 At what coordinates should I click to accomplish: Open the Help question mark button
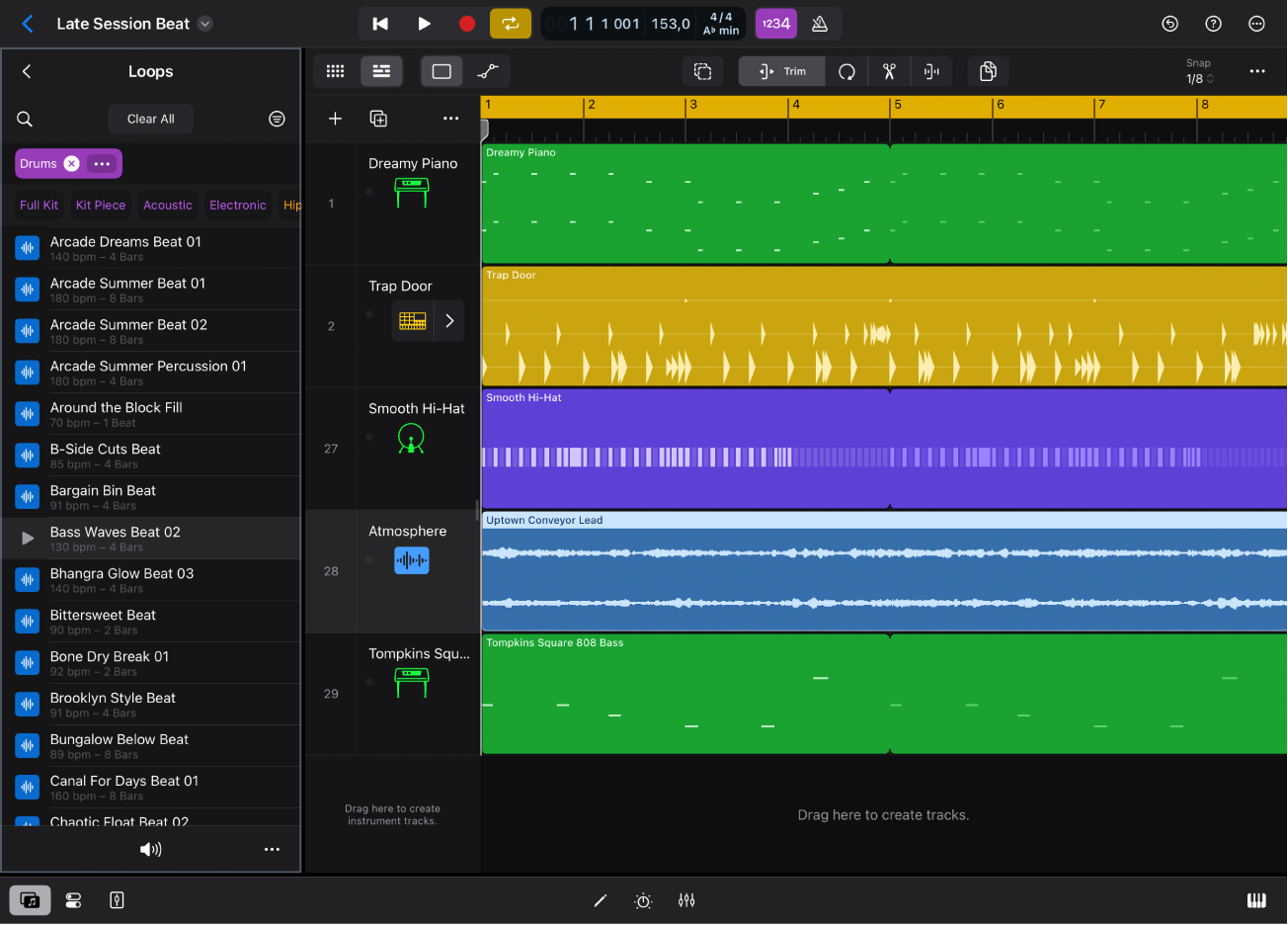pyautogui.click(x=1213, y=23)
